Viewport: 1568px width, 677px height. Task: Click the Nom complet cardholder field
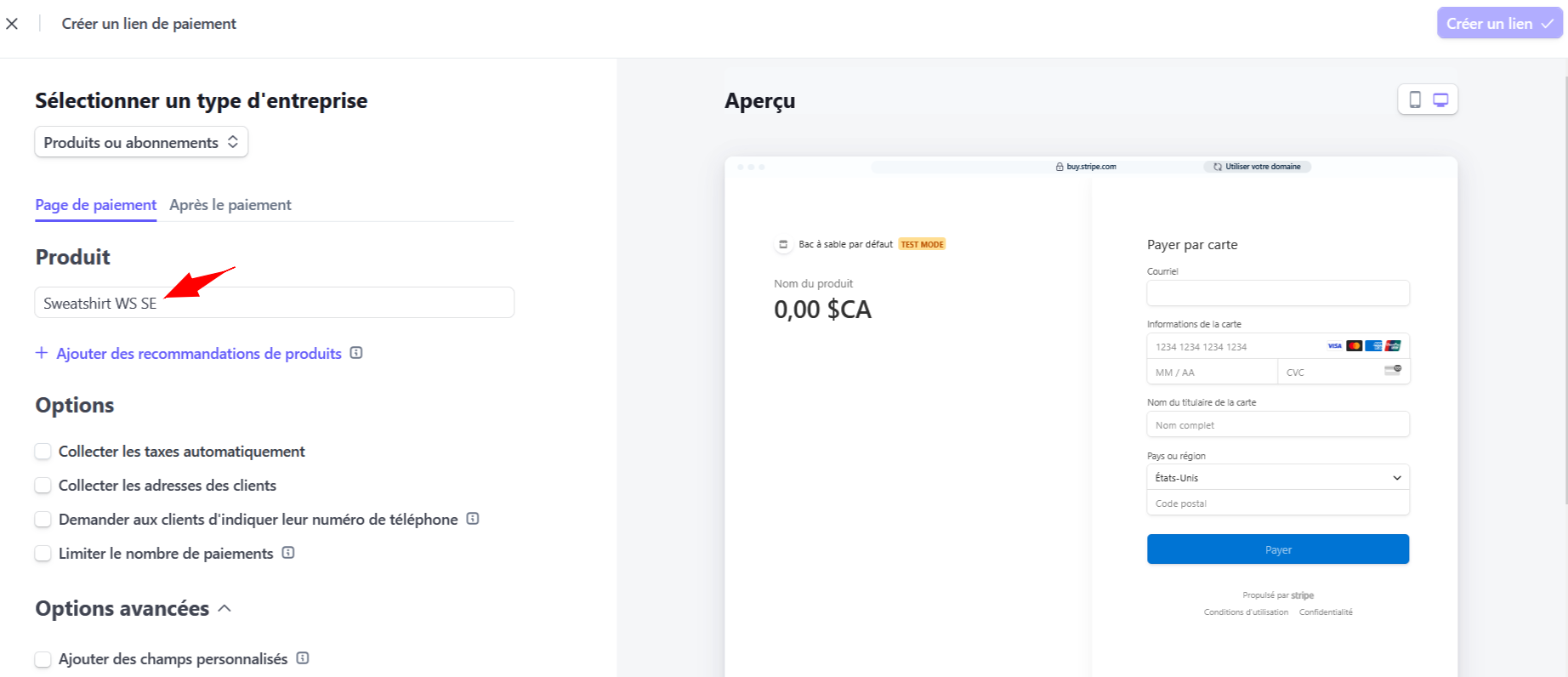click(x=1278, y=424)
